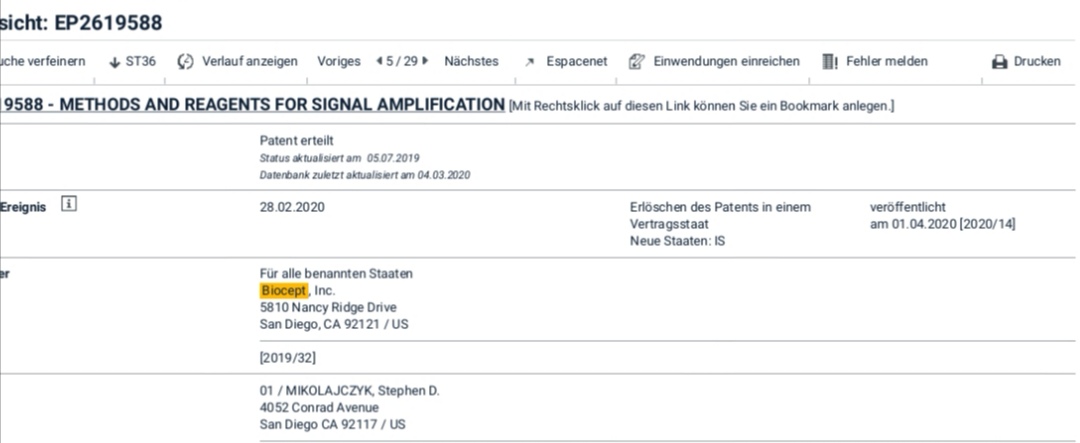This screenshot has width=1080, height=443.
Task: Select the ST36 text label
Action: (141, 62)
